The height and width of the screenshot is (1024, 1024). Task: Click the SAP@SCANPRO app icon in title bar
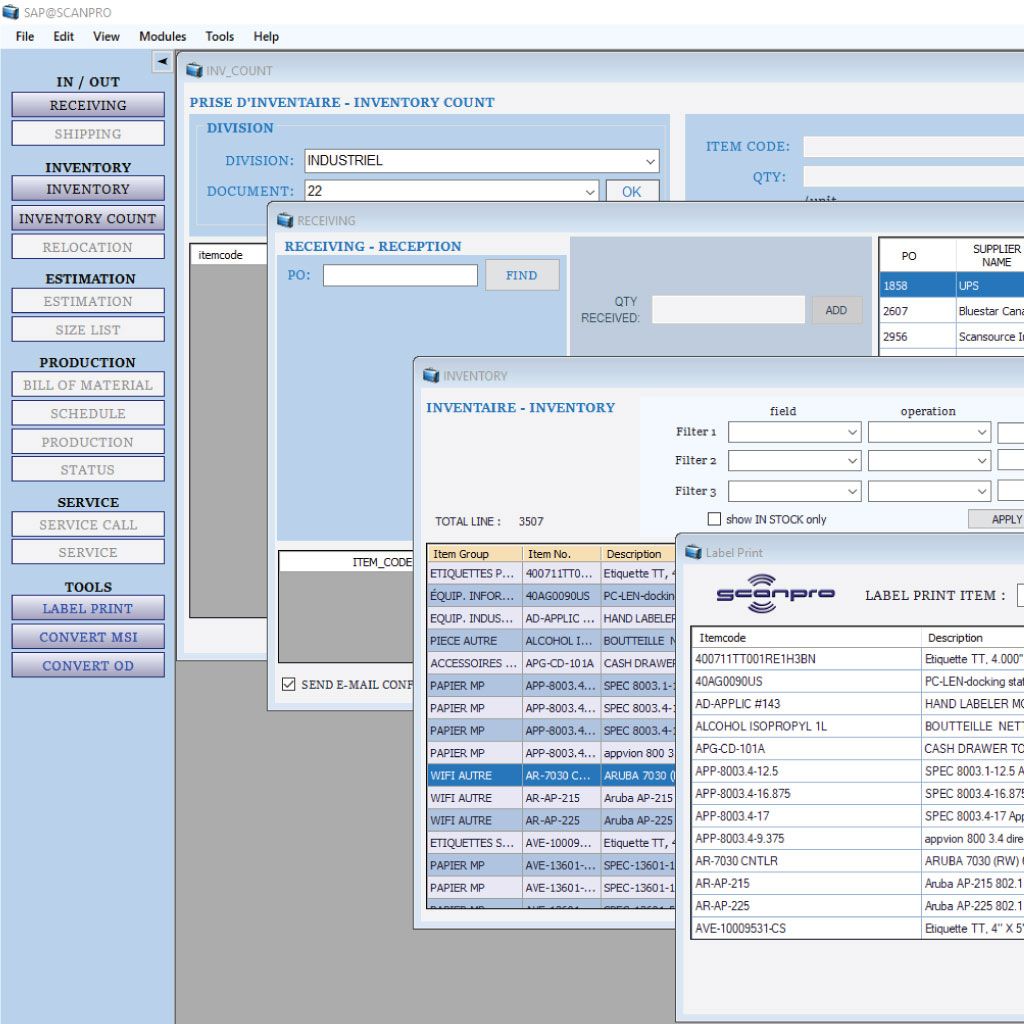11,12
